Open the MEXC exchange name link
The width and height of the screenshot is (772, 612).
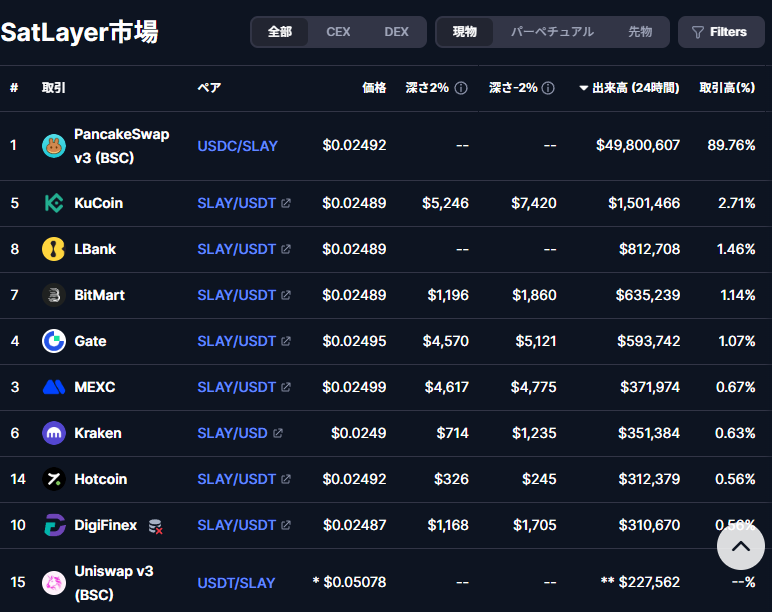click(x=95, y=387)
